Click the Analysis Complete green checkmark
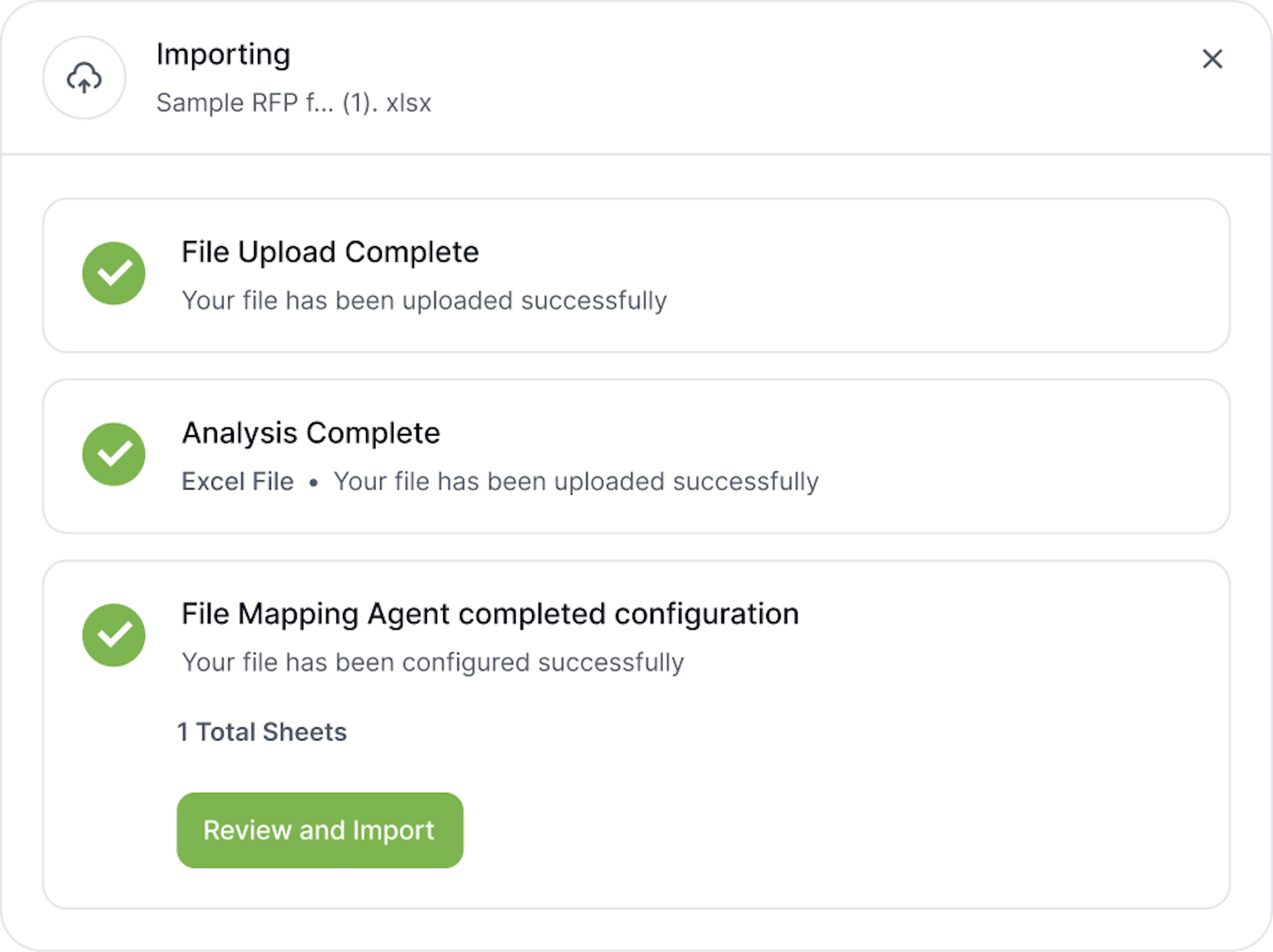Image resolution: width=1273 pixels, height=952 pixels. click(x=114, y=454)
